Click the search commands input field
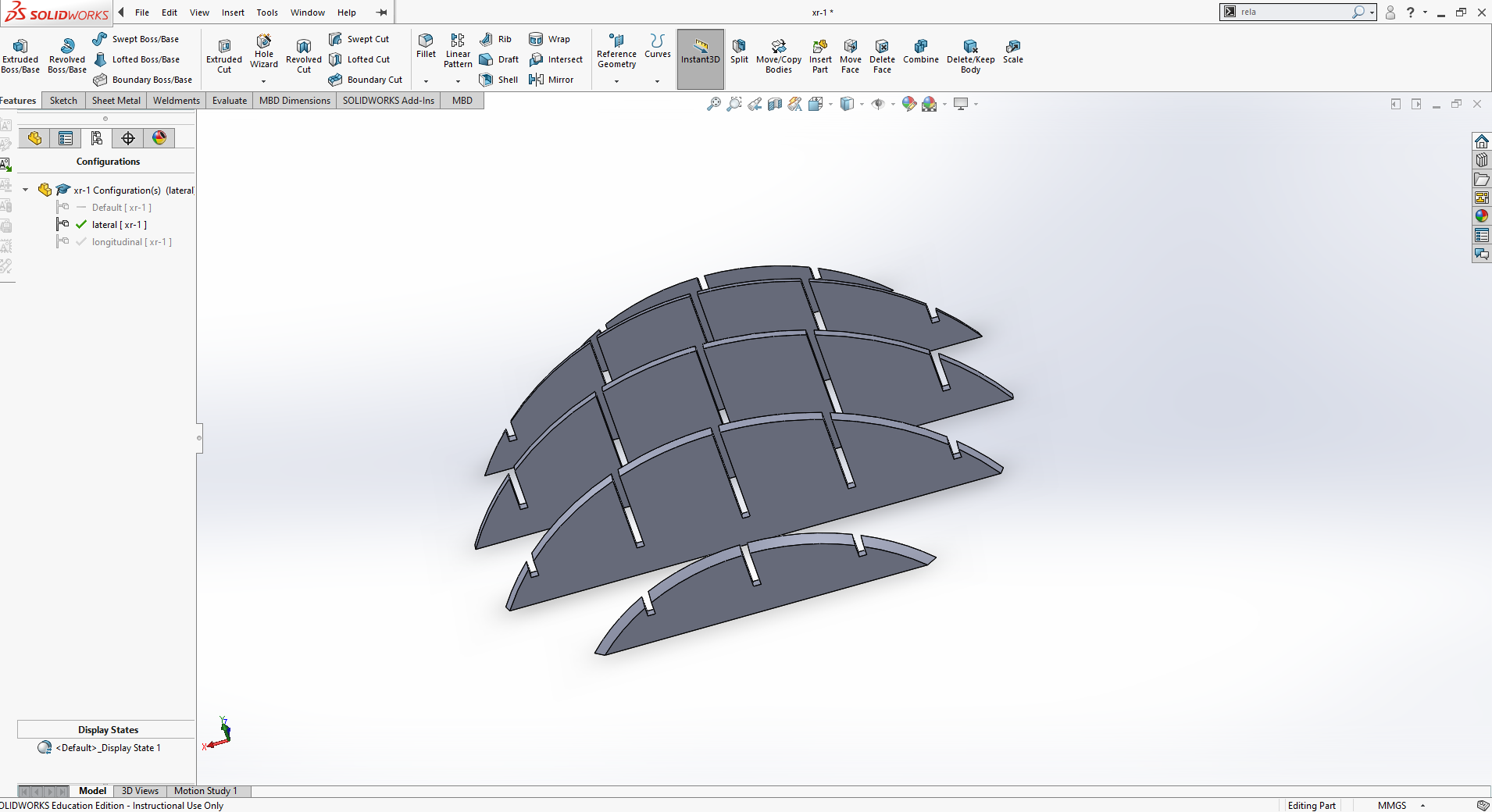The image size is (1492, 812). [1294, 12]
